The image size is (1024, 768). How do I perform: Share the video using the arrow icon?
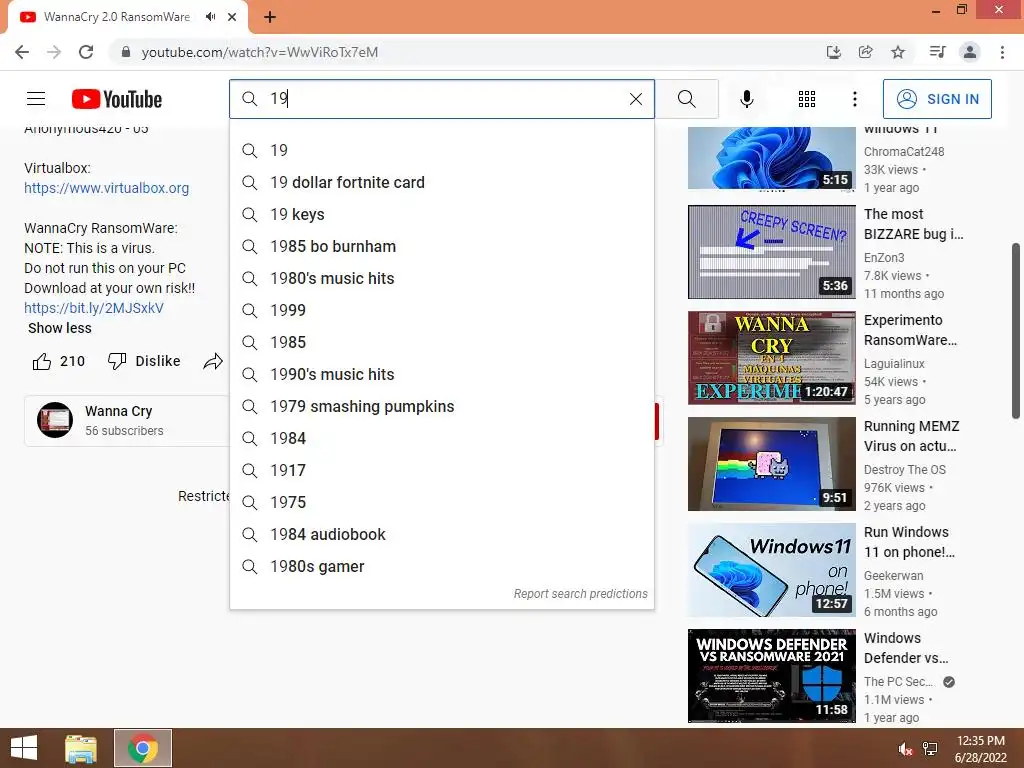[x=213, y=361]
